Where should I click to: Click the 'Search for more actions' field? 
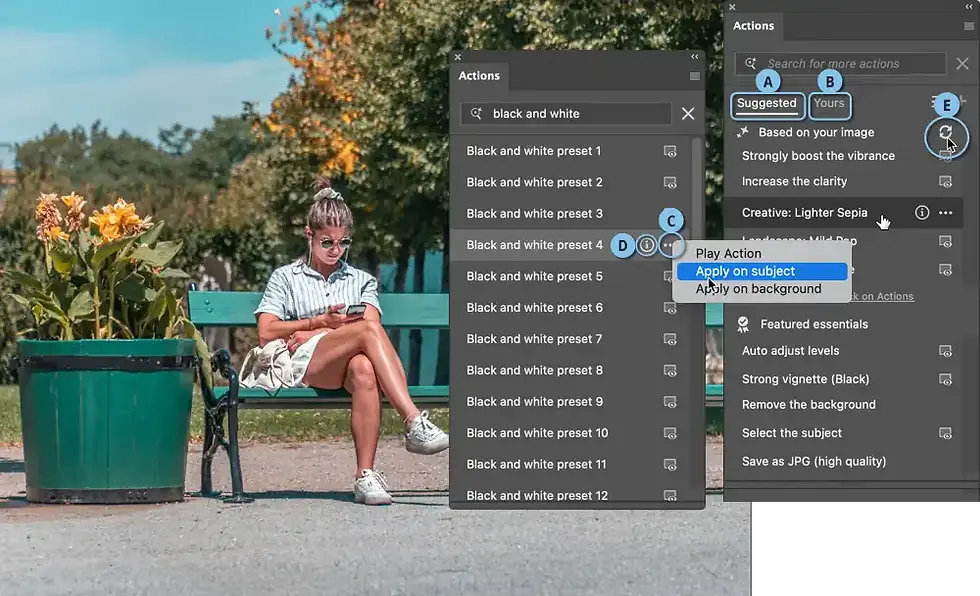click(x=840, y=63)
